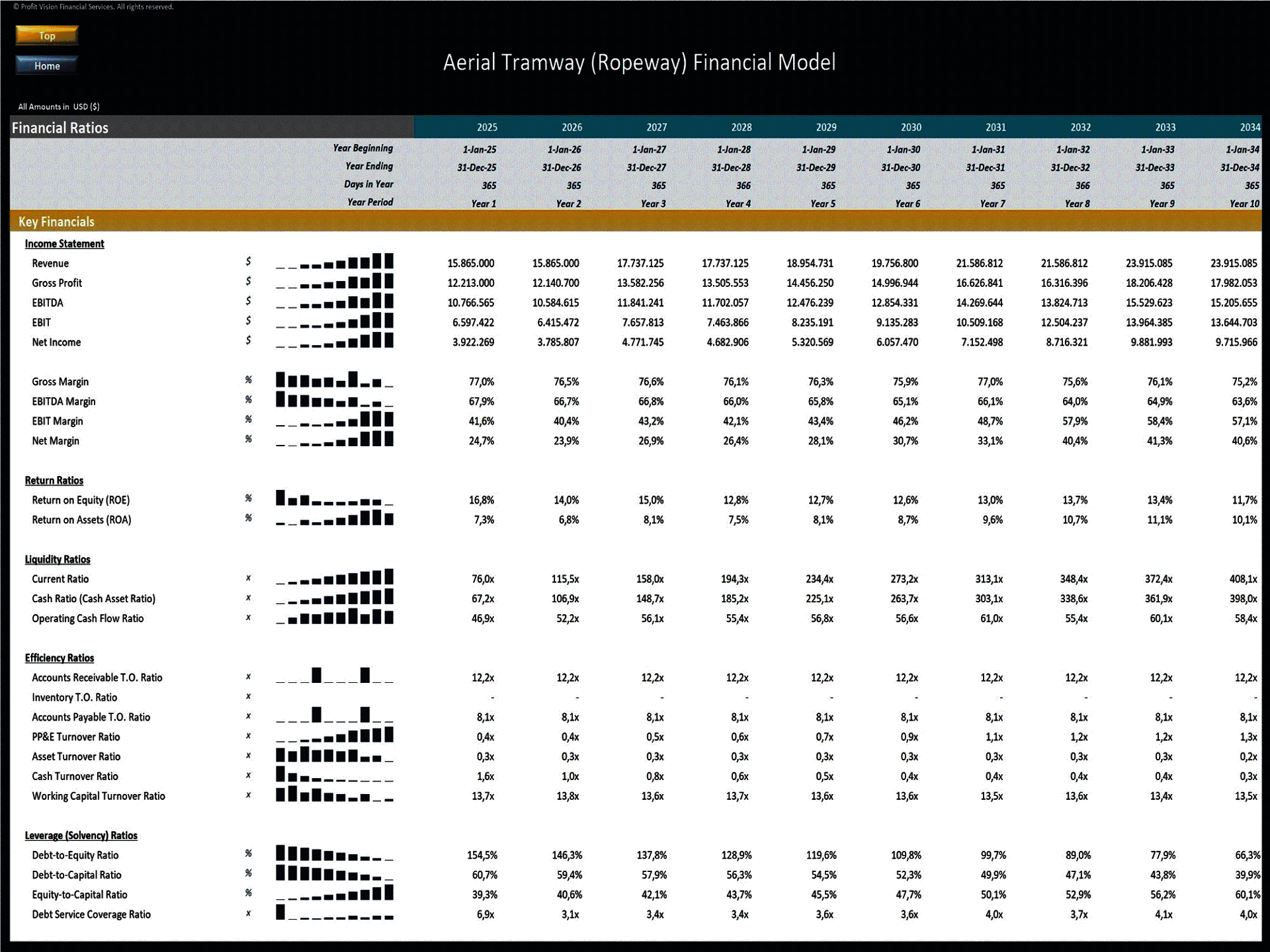
Task: Select Working Capital Turnover 2026 value 13,8x
Action: [568, 797]
